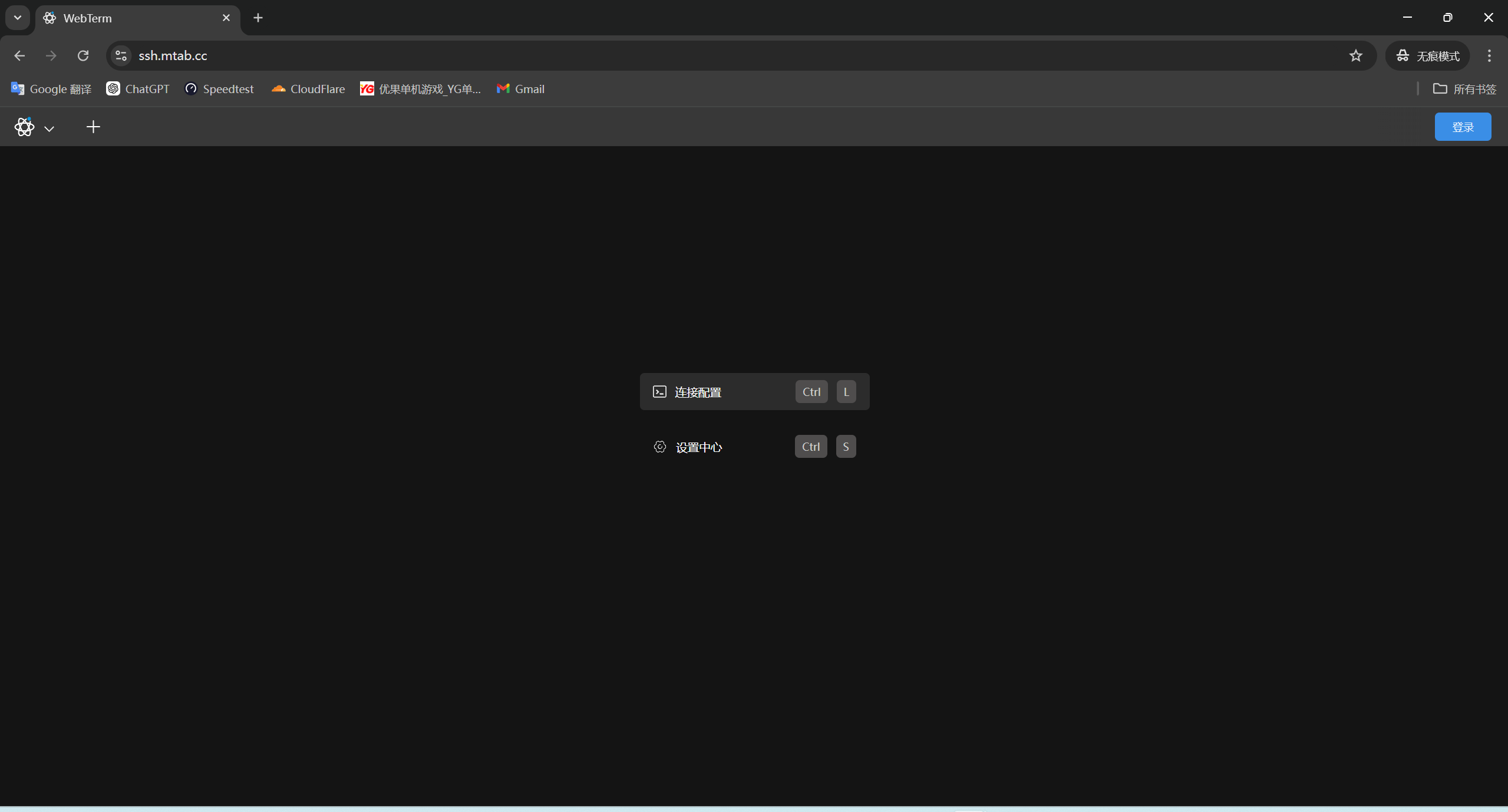Open 所有书签 all bookmarks folder
The image size is (1508, 812).
pos(1464,89)
